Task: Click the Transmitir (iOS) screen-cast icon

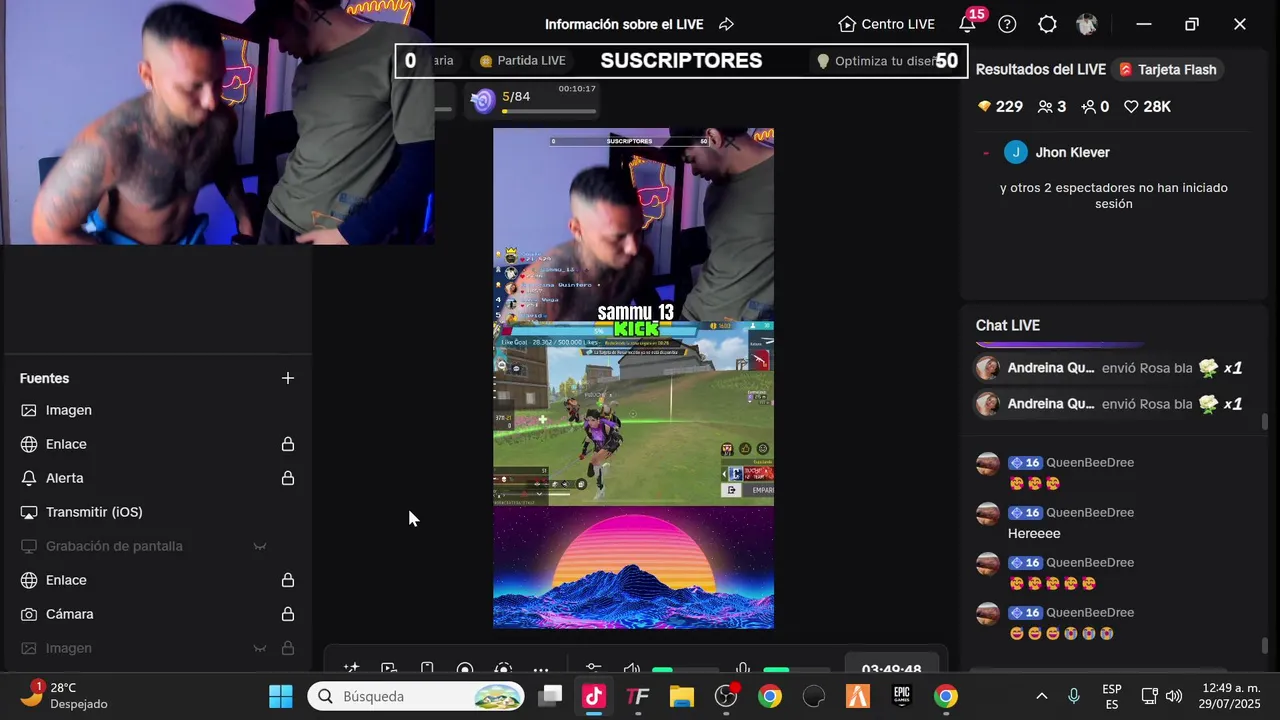Action: [29, 512]
